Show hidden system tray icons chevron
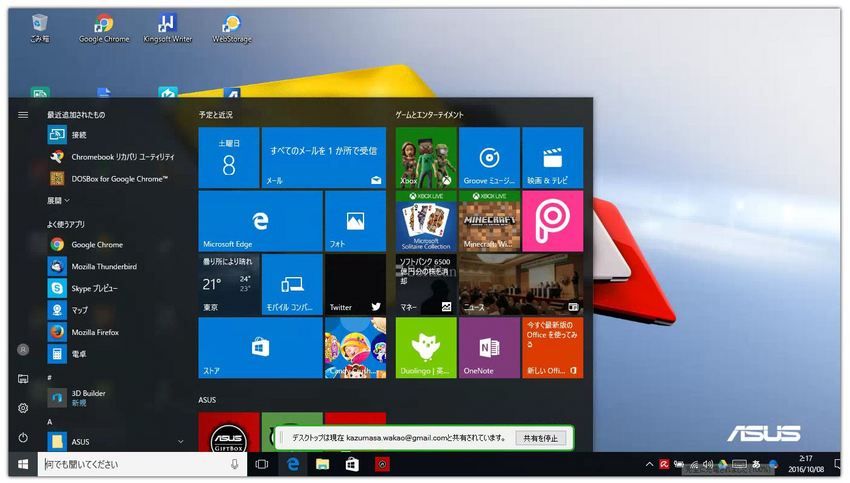Screen dimensions: 850x483 [649, 465]
